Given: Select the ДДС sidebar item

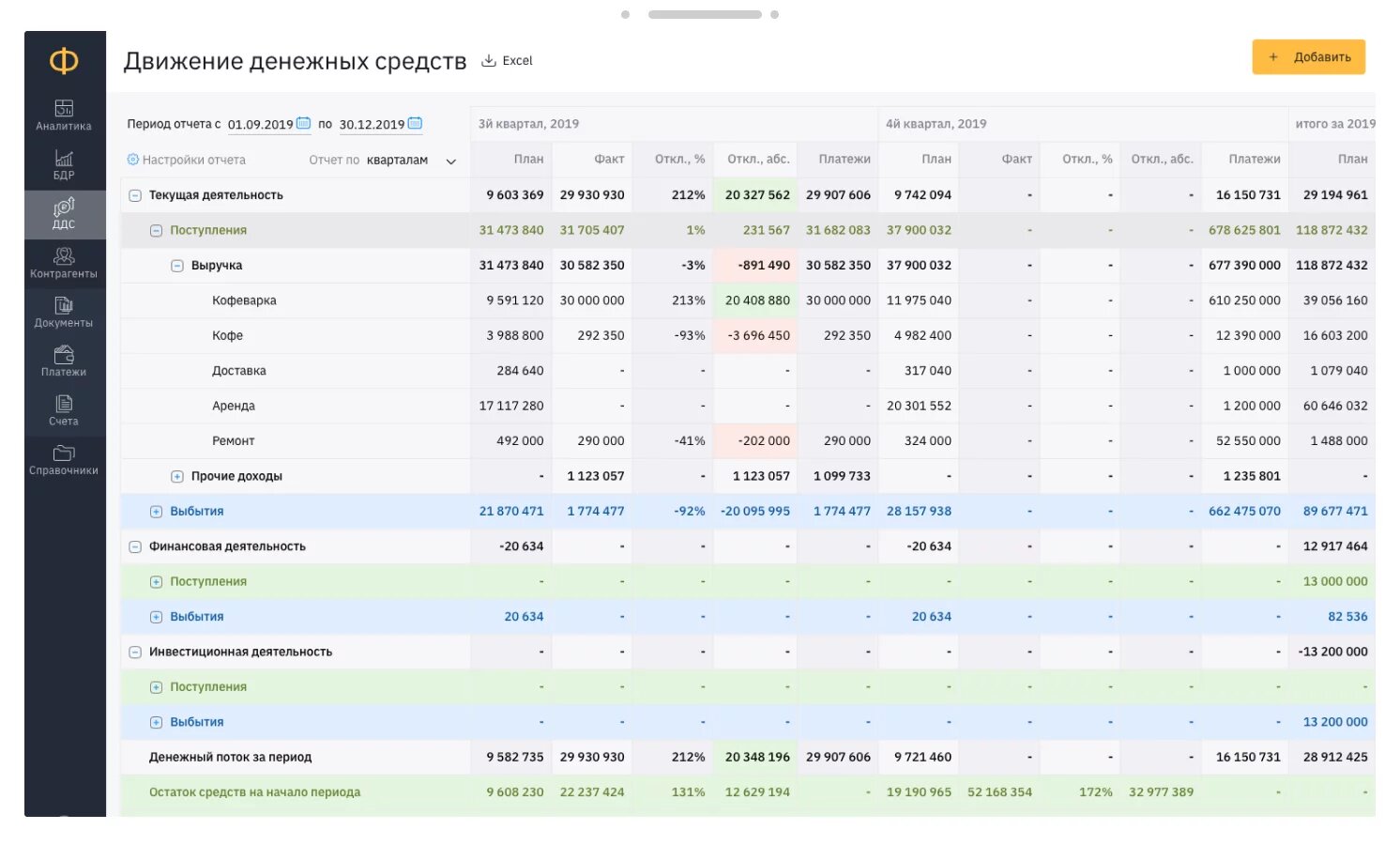Looking at the screenshot, I should tap(64, 214).
